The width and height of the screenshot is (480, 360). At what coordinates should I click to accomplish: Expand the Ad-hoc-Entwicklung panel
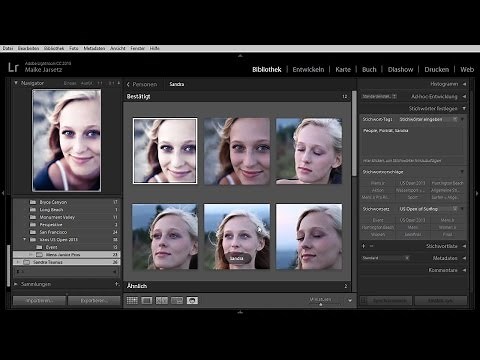464,96
